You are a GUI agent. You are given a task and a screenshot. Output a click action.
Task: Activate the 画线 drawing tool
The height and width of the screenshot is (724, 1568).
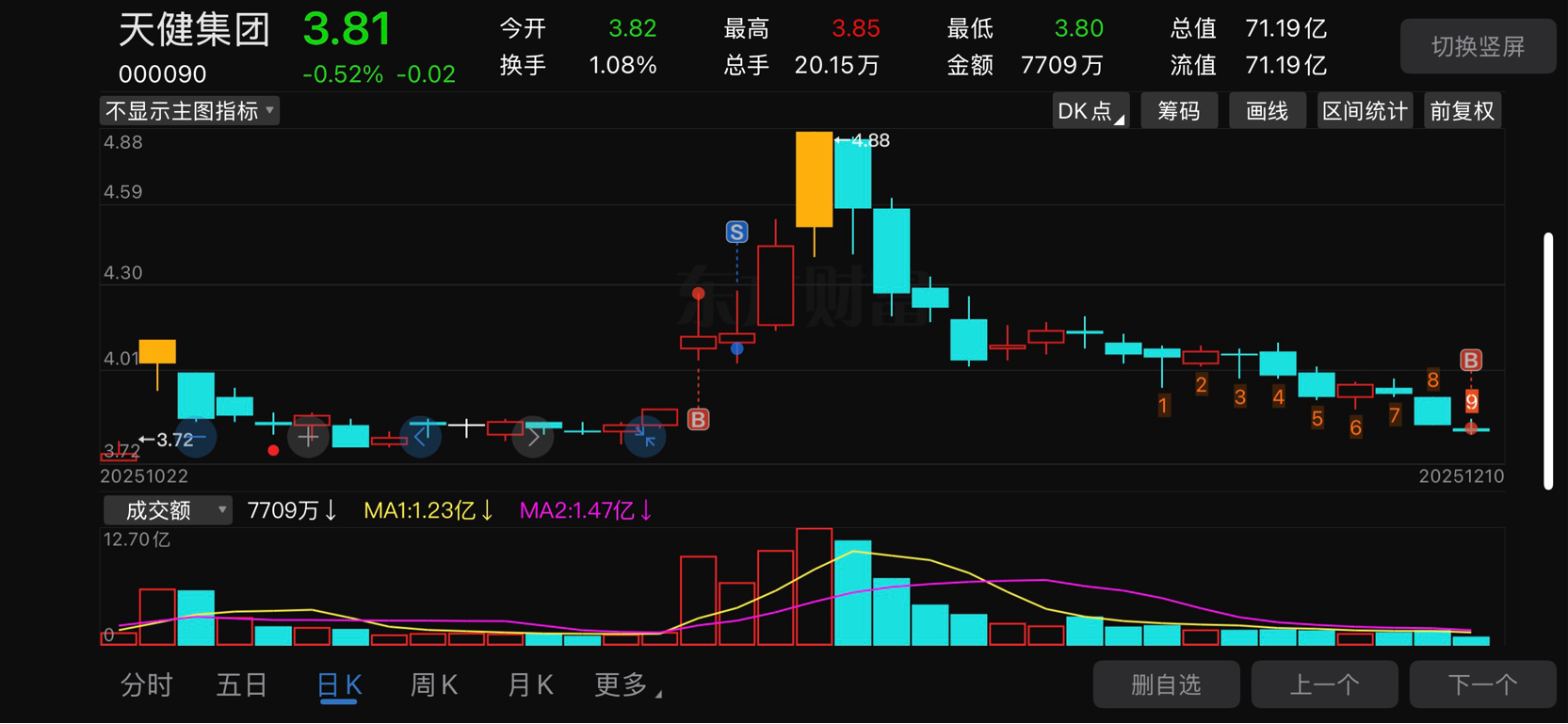(1267, 111)
